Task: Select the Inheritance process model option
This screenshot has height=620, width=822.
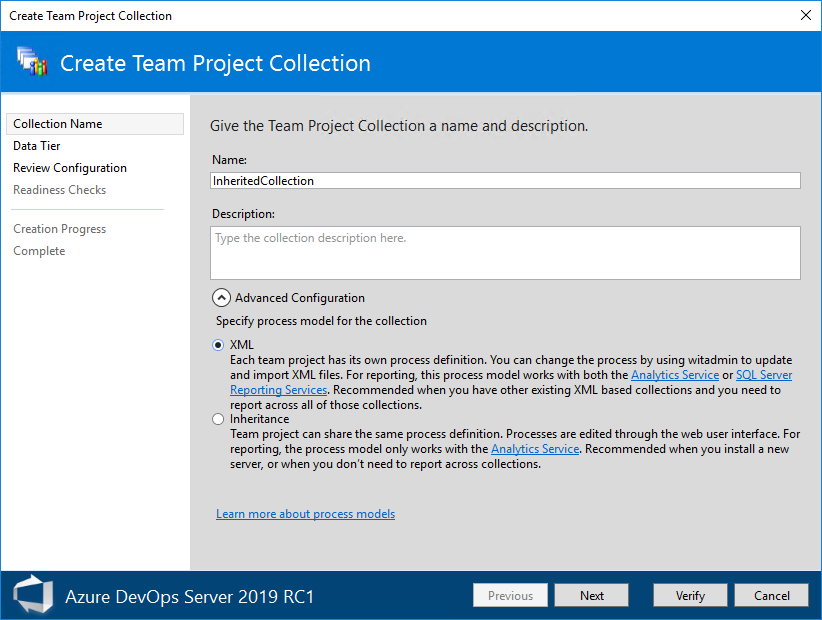Action: (219, 419)
